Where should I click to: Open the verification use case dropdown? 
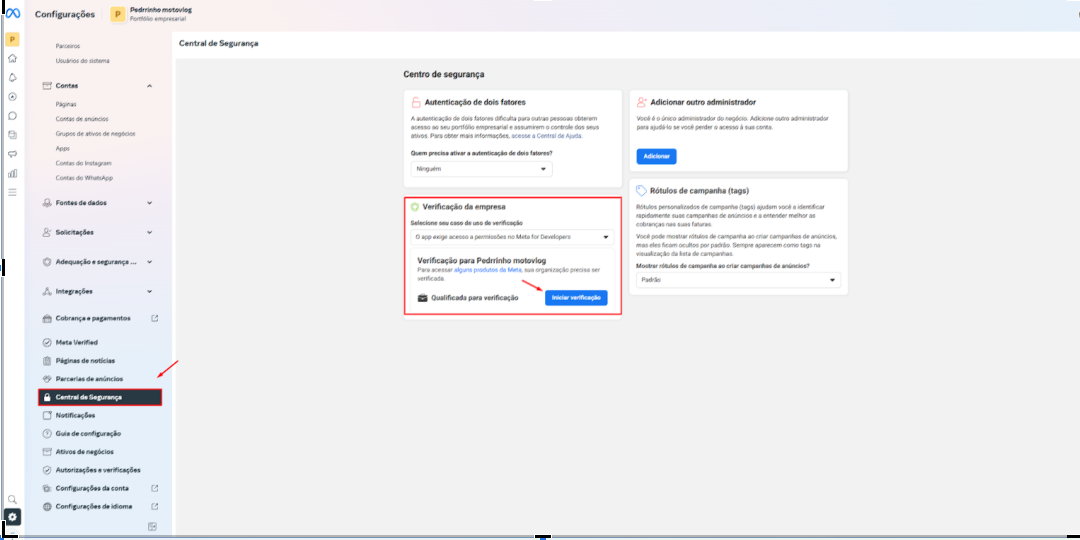coord(512,237)
